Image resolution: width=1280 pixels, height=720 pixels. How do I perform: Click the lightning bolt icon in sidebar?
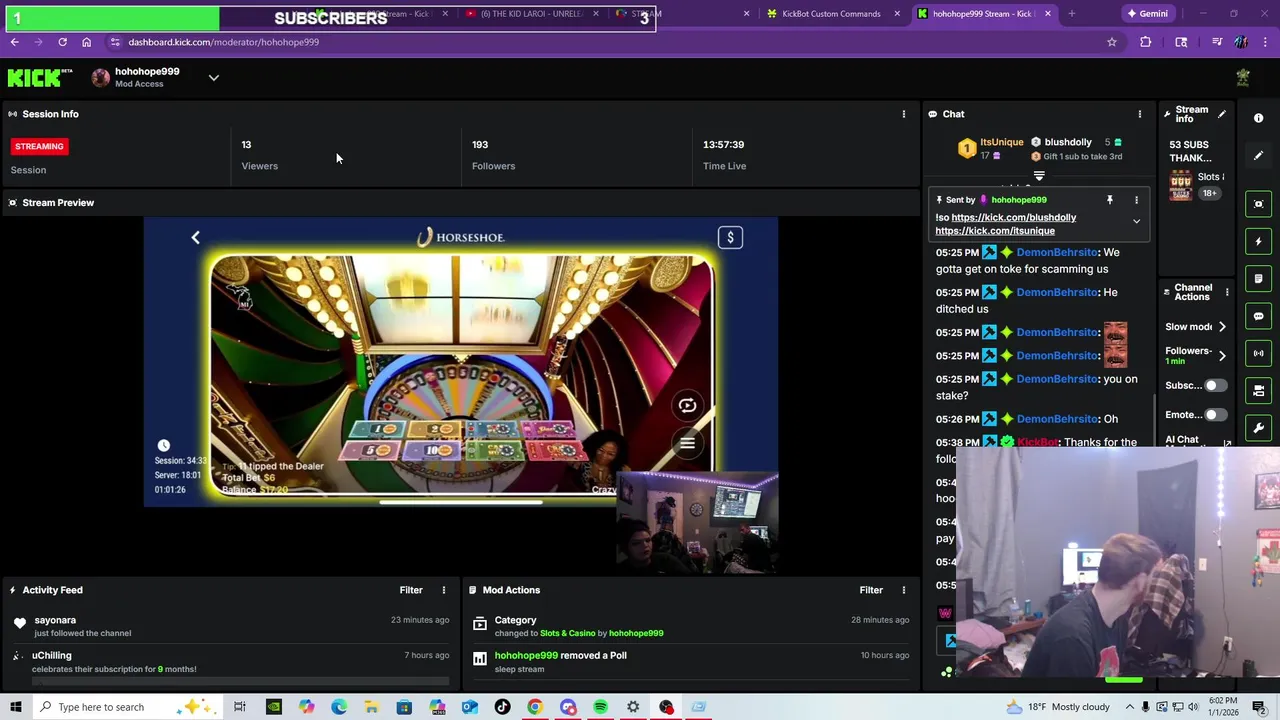(1258, 241)
